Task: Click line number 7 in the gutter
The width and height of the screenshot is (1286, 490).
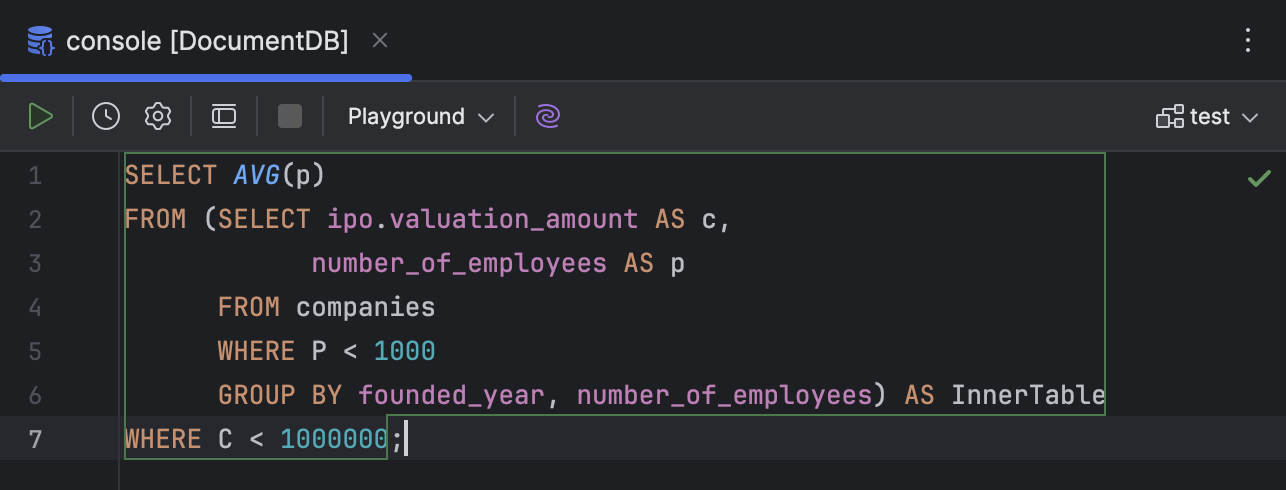Action: click(35, 439)
